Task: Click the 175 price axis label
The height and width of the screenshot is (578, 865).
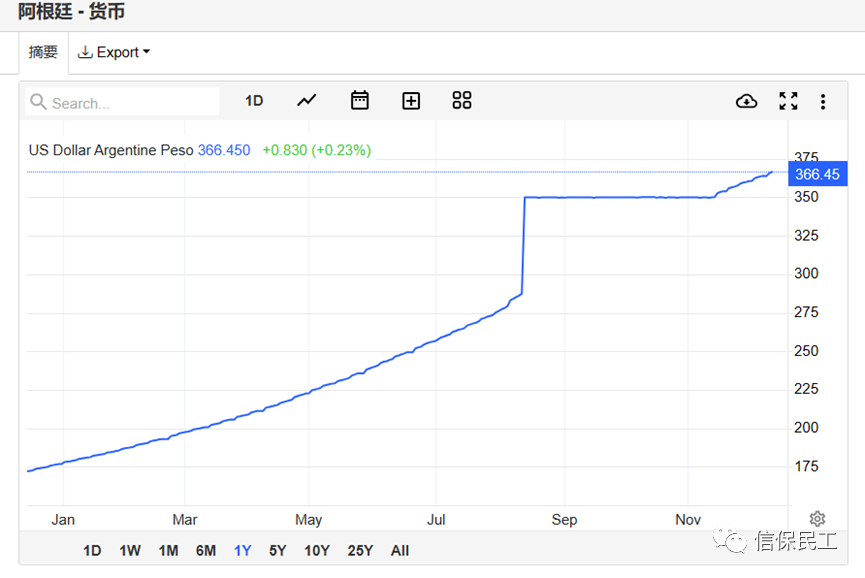Action: point(806,467)
